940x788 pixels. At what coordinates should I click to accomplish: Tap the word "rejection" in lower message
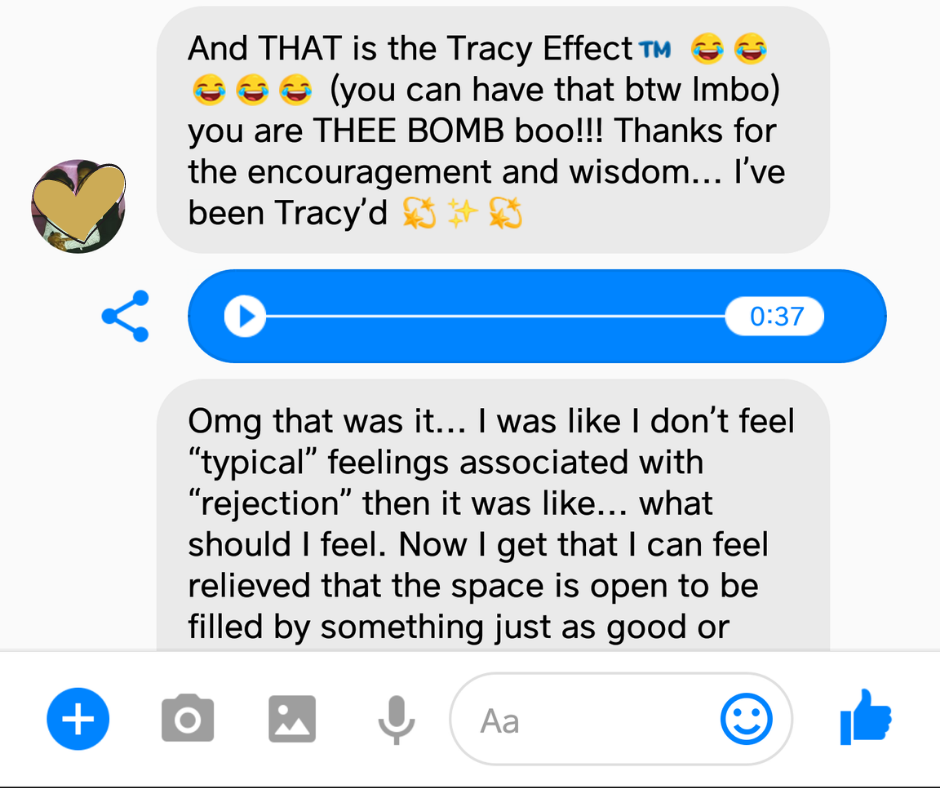270,504
